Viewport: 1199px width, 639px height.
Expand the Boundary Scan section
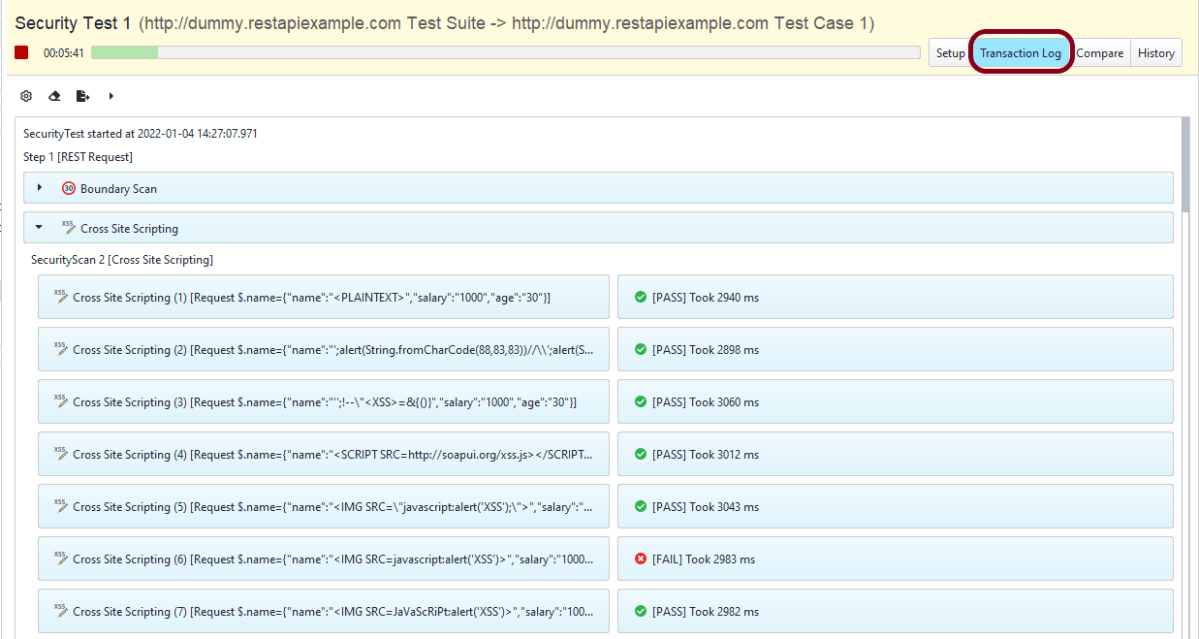(39, 188)
